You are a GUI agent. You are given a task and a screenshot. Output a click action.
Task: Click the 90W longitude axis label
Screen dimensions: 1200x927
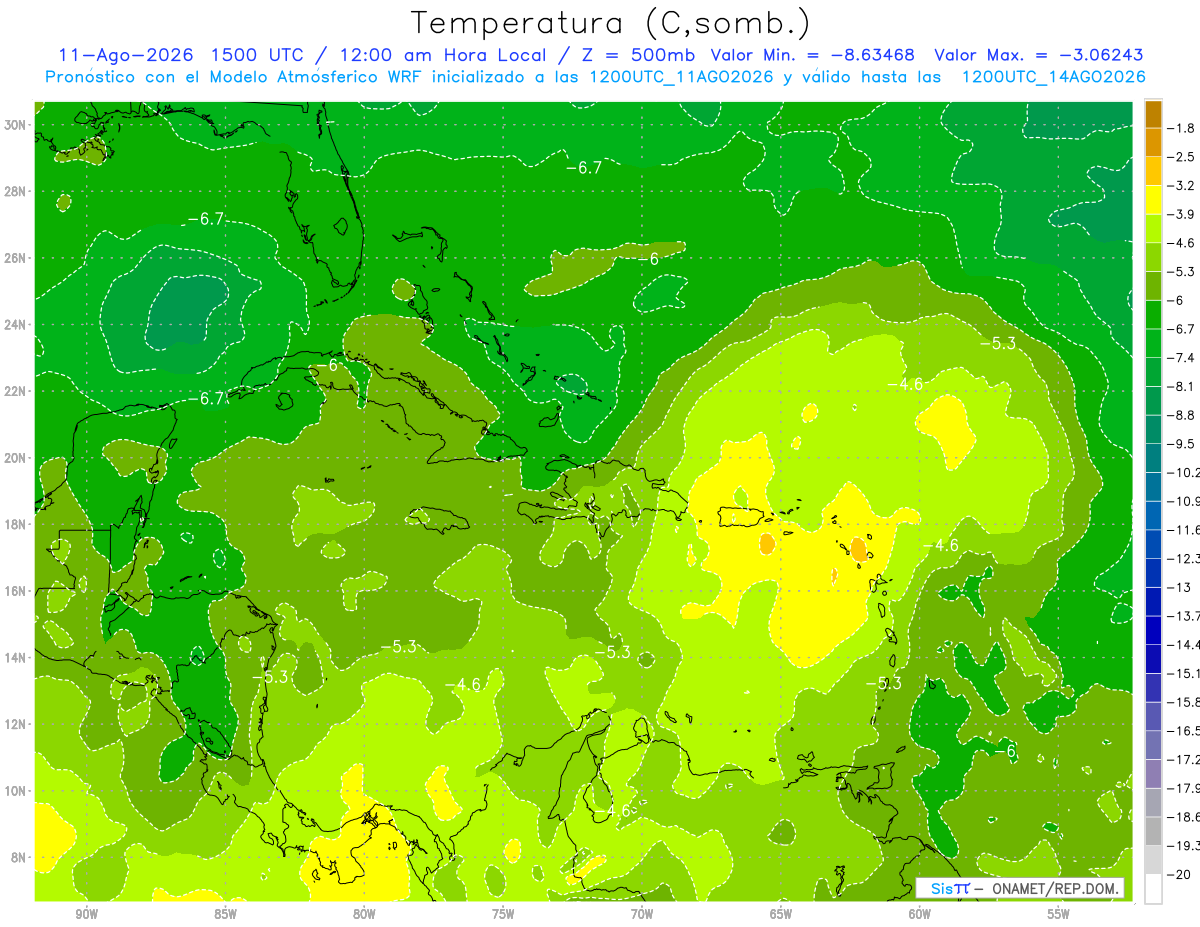pyautogui.click(x=87, y=914)
